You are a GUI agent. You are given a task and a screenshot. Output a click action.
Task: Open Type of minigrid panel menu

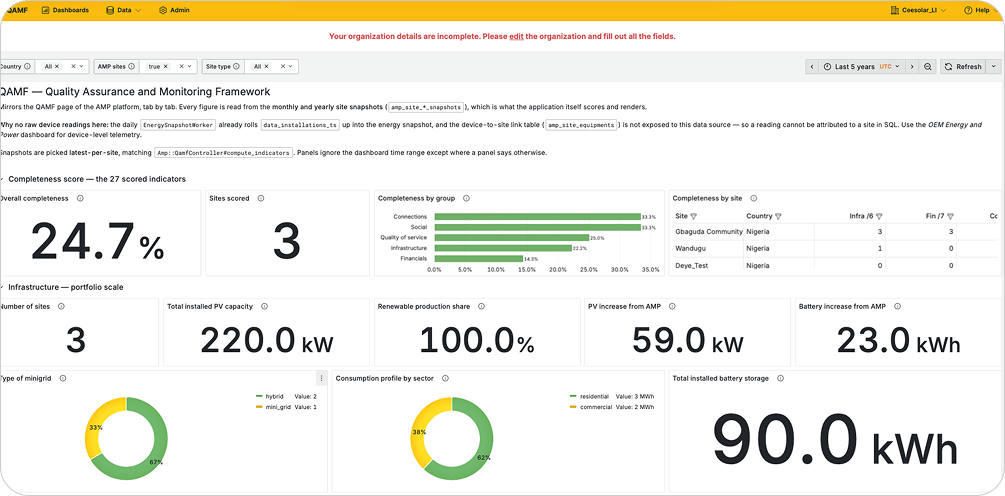pyautogui.click(x=322, y=379)
